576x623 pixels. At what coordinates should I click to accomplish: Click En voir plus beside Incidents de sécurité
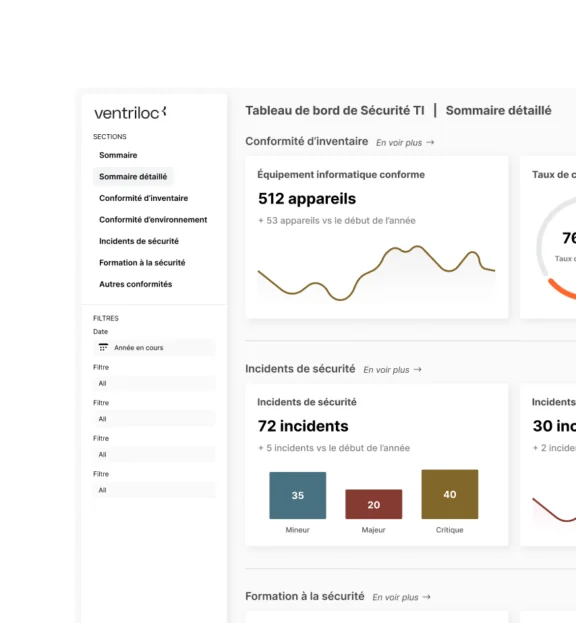386,370
